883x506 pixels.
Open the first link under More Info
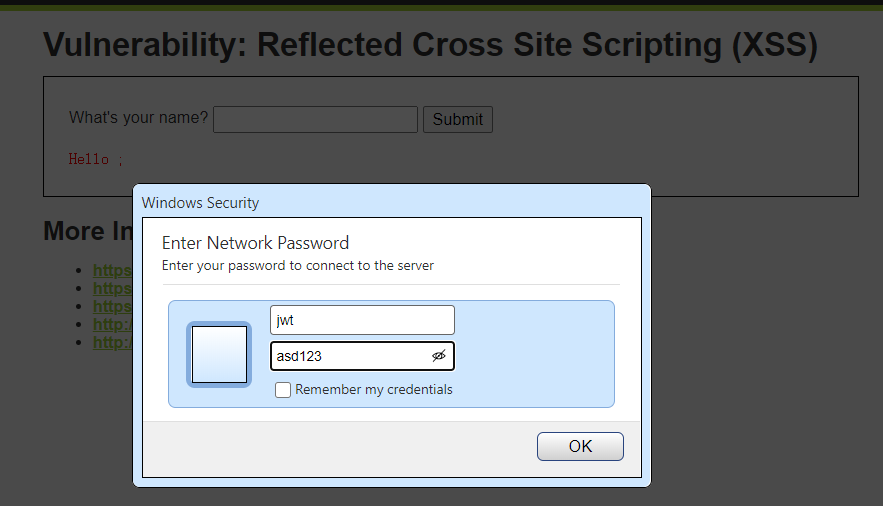112,270
